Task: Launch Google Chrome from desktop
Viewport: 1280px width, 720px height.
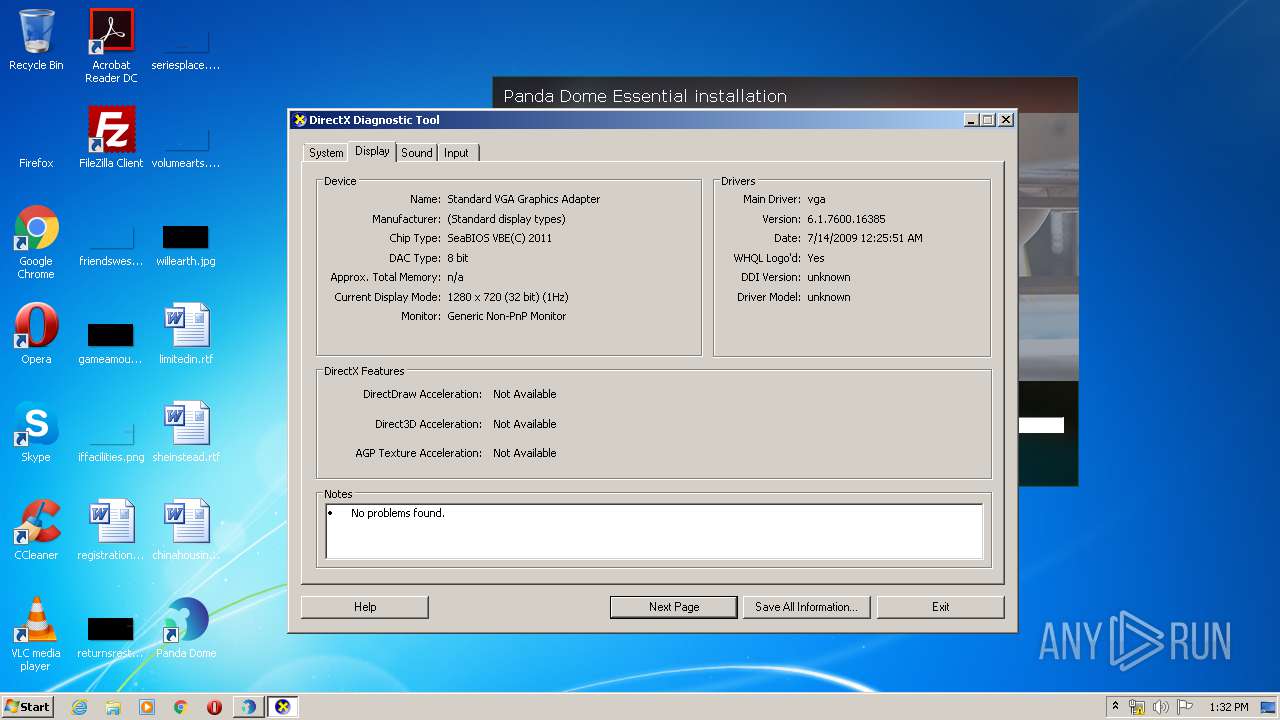Action: [x=36, y=242]
